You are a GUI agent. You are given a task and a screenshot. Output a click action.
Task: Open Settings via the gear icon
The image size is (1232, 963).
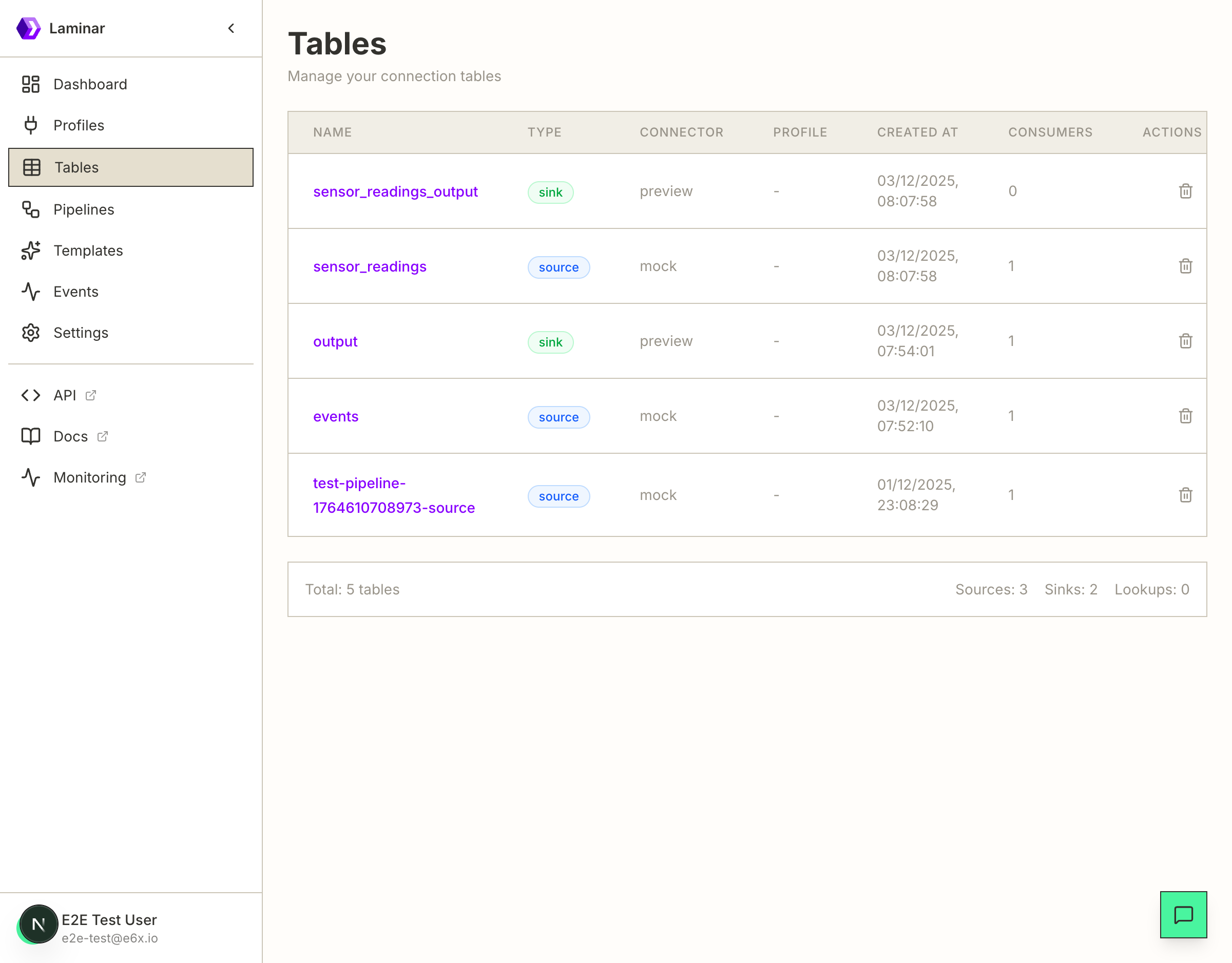(x=31, y=333)
